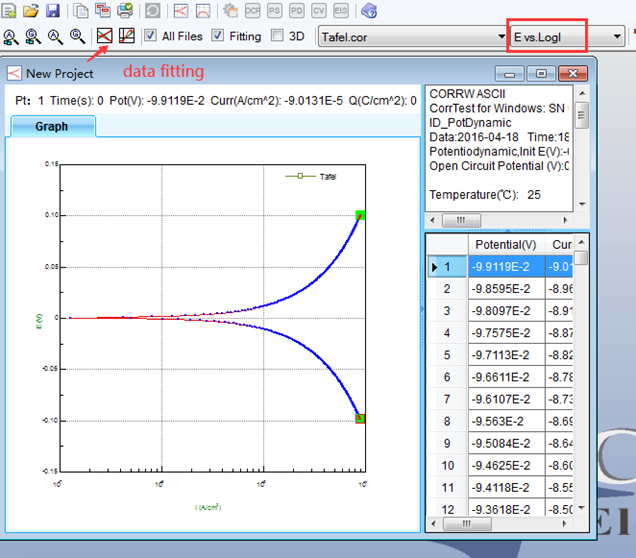The height and width of the screenshot is (558, 636).
Task: Click info panel horizontal scrollbar thumb
Action: click(461, 220)
